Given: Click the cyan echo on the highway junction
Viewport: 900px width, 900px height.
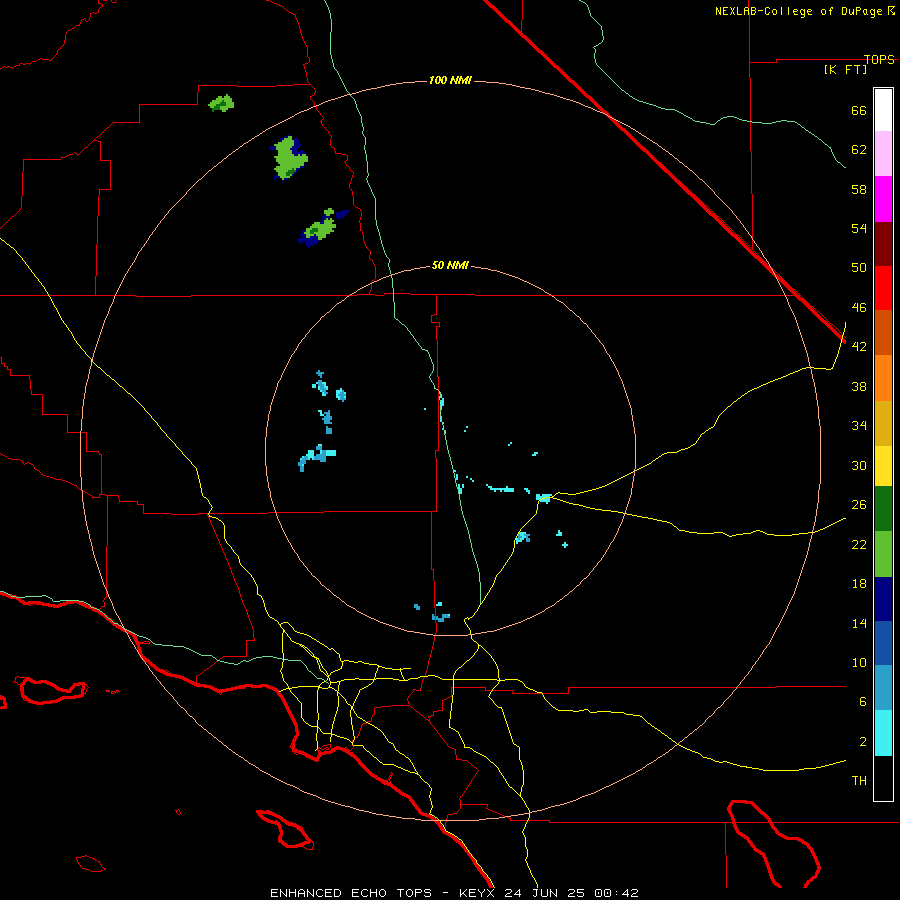Looking at the screenshot, I should tap(544, 498).
